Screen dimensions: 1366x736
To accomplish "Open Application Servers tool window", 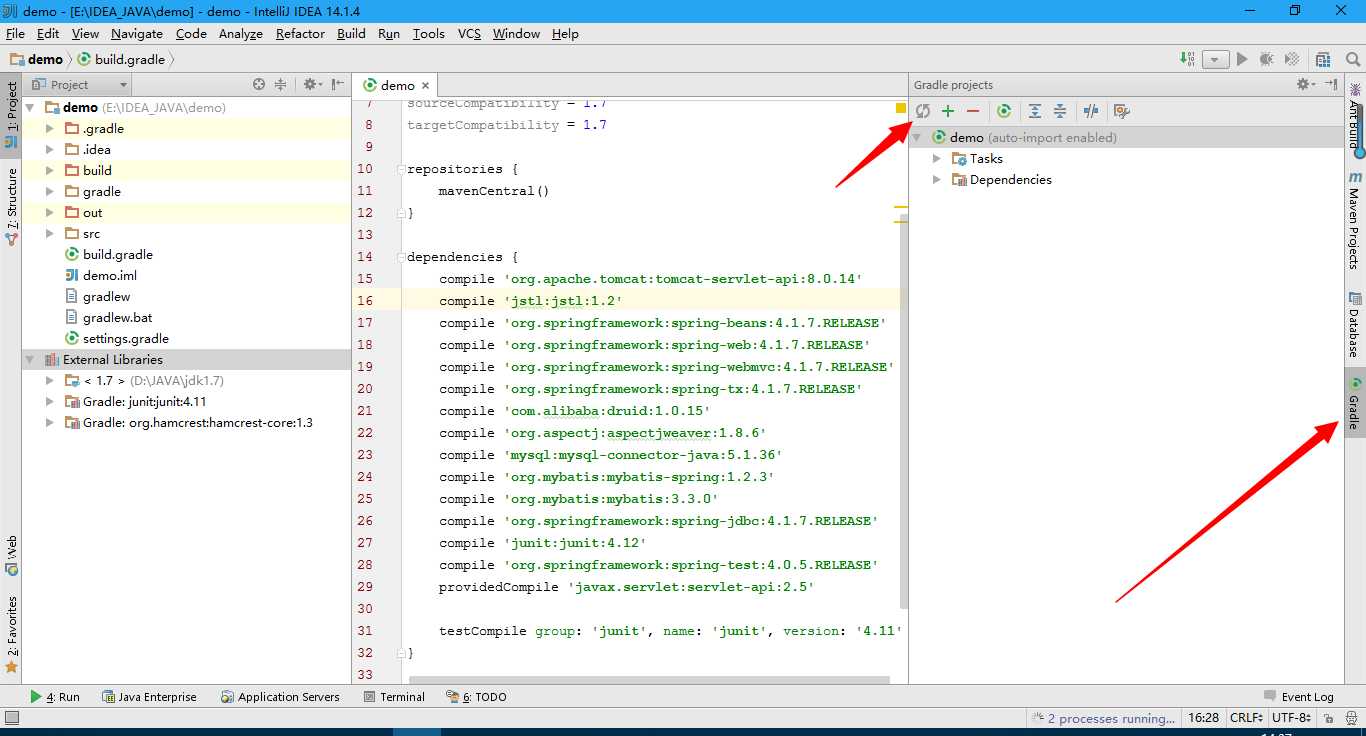I will click(x=280, y=697).
